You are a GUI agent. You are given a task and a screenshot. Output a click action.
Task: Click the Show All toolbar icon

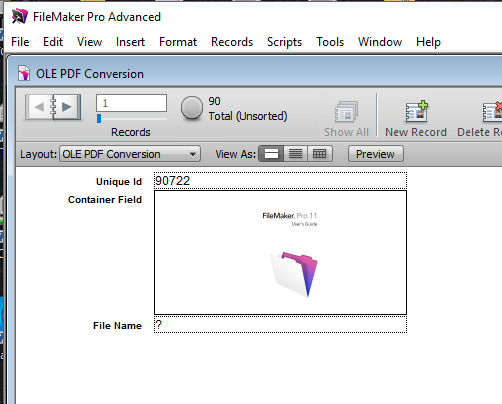[x=346, y=112]
